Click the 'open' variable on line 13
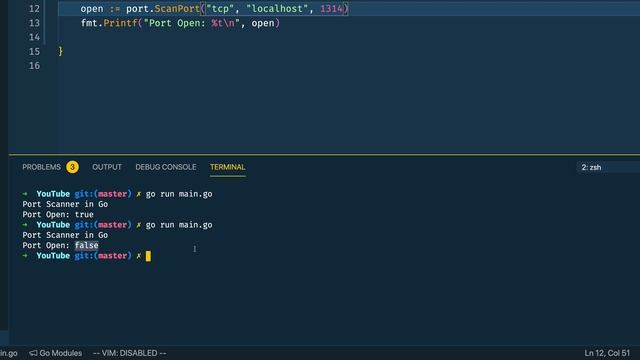Image resolution: width=640 pixels, height=360 pixels. (263, 23)
